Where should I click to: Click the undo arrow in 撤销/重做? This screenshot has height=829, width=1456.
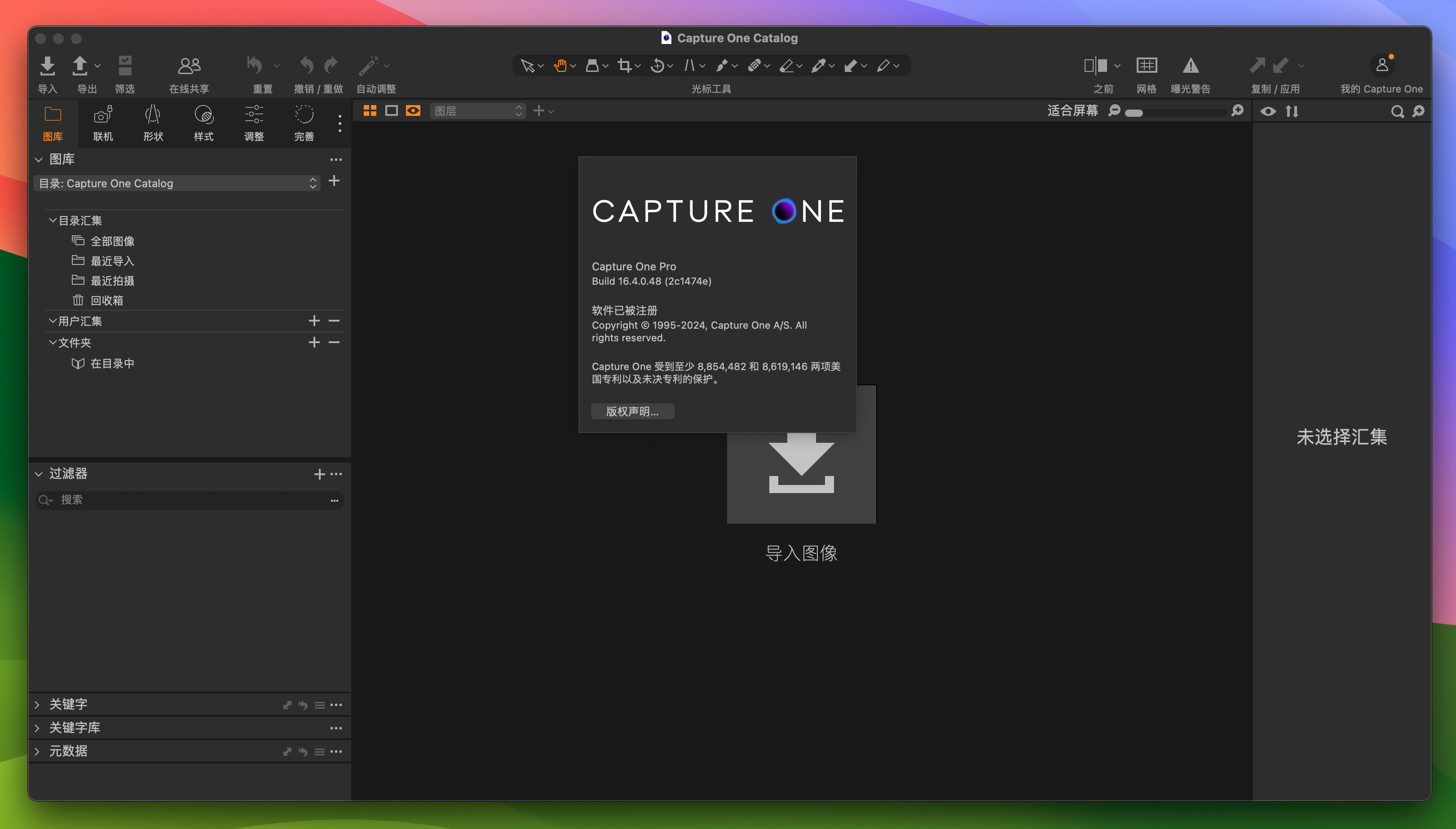[x=307, y=66]
